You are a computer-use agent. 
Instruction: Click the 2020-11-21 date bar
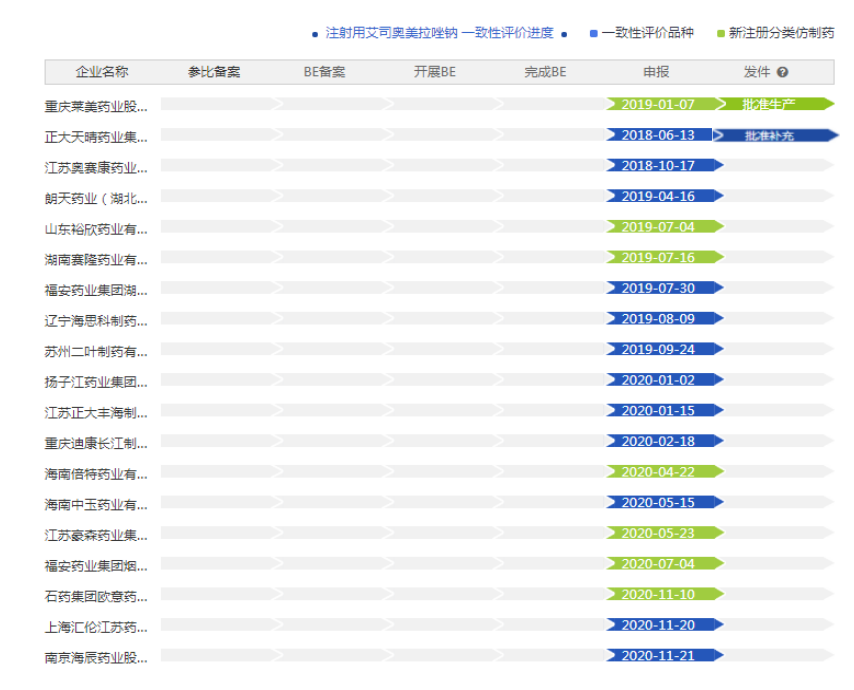[665, 655]
